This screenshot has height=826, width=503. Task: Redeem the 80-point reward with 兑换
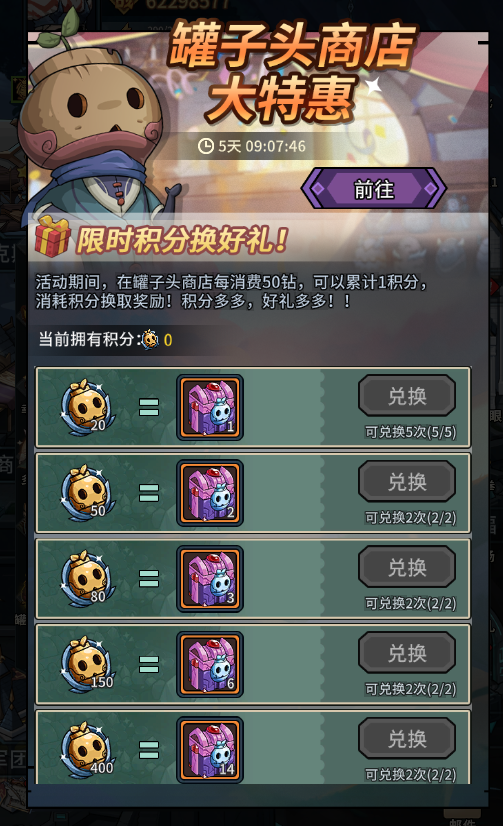click(407, 567)
